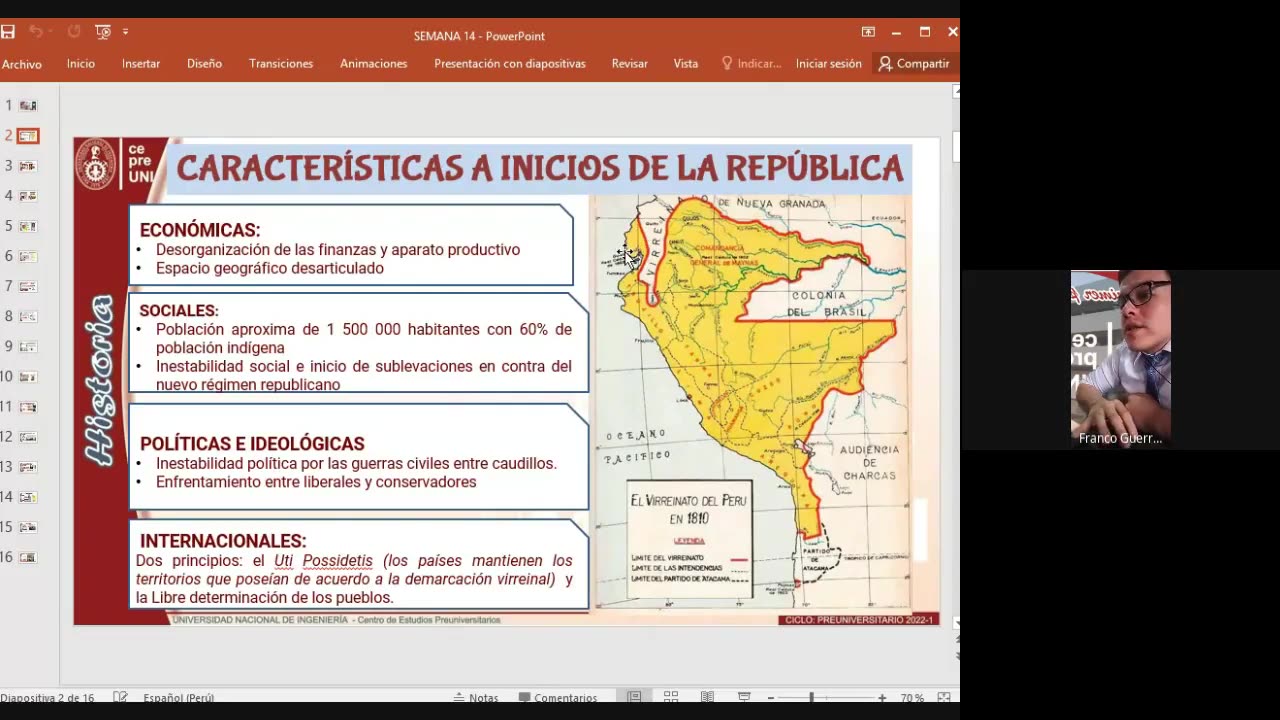The width and height of the screenshot is (1280, 720).
Task: Select slide 14 thumbnail
Action: pos(28,497)
